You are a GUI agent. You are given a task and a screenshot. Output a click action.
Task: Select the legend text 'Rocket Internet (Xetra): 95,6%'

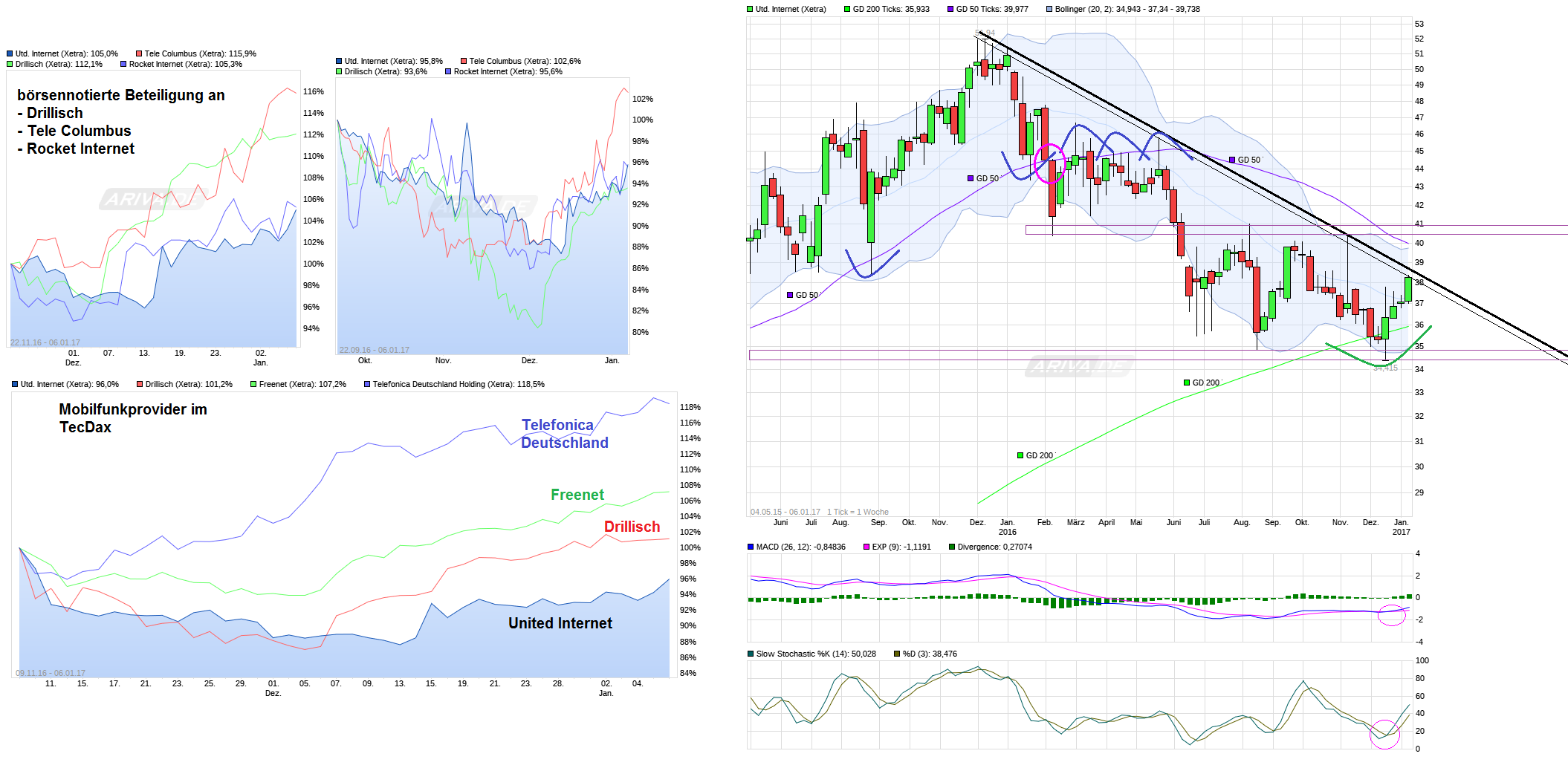[508, 72]
